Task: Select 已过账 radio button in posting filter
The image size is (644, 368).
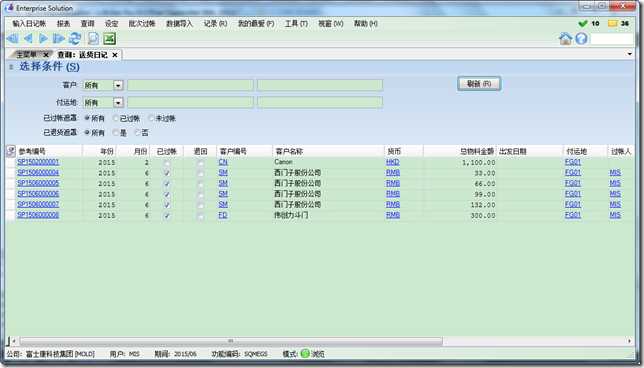Action: (x=116, y=118)
